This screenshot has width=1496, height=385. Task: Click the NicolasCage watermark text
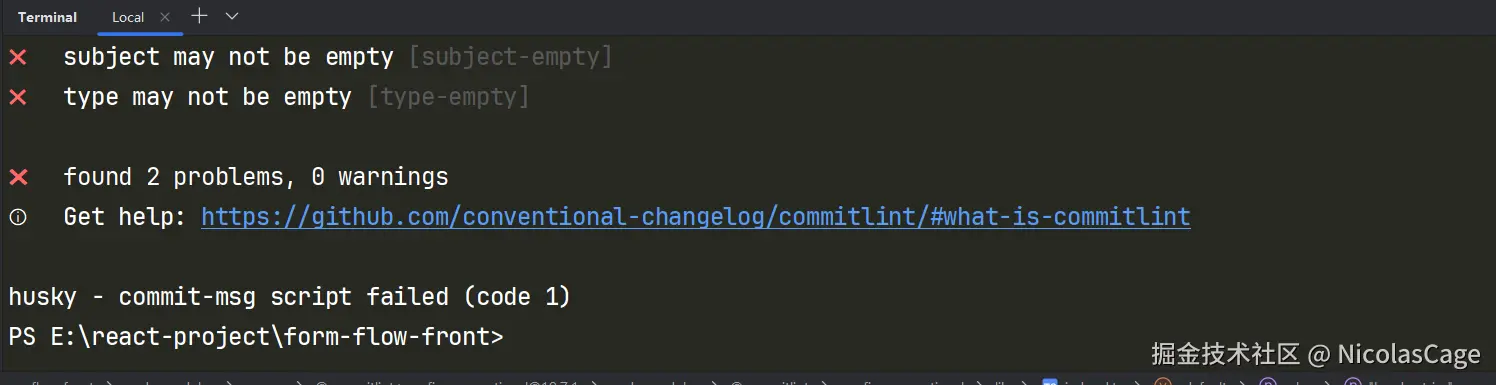[x=1408, y=355]
